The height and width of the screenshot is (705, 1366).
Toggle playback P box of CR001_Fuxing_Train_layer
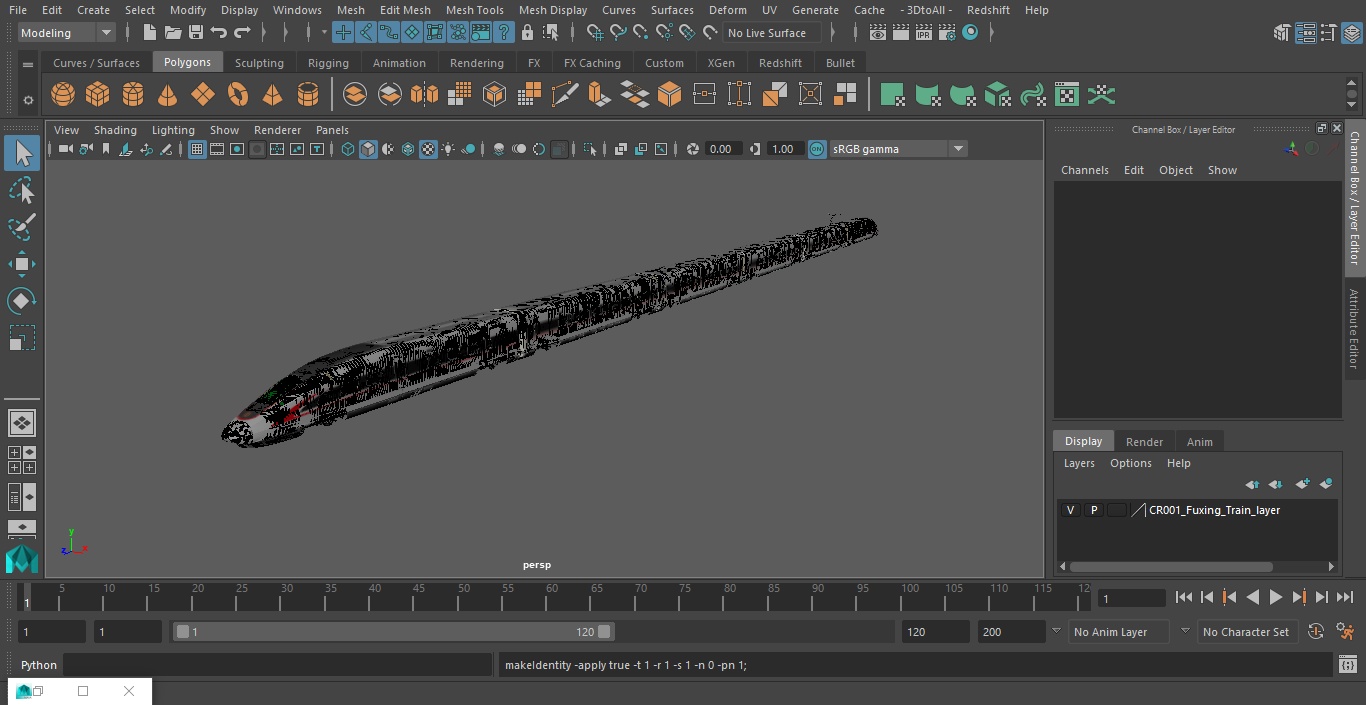click(1094, 510)
